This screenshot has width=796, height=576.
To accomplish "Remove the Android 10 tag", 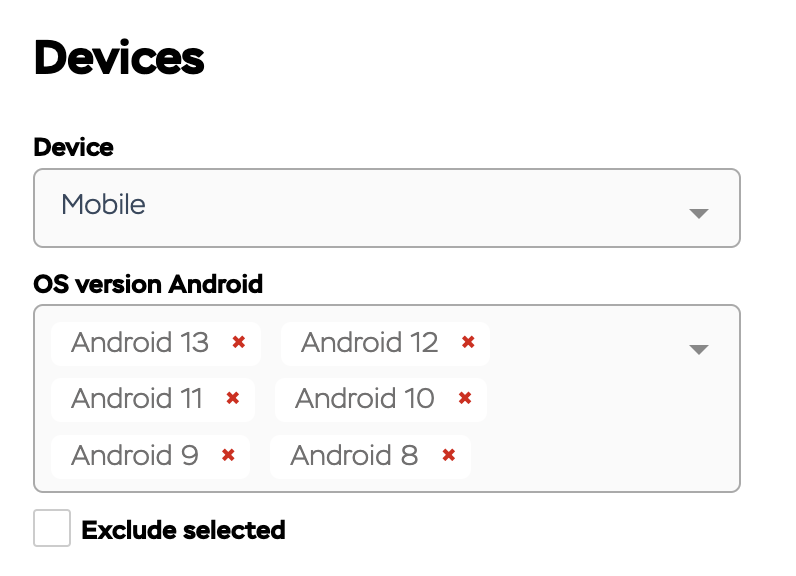I will pyautogui.click(x=465, y=399).
